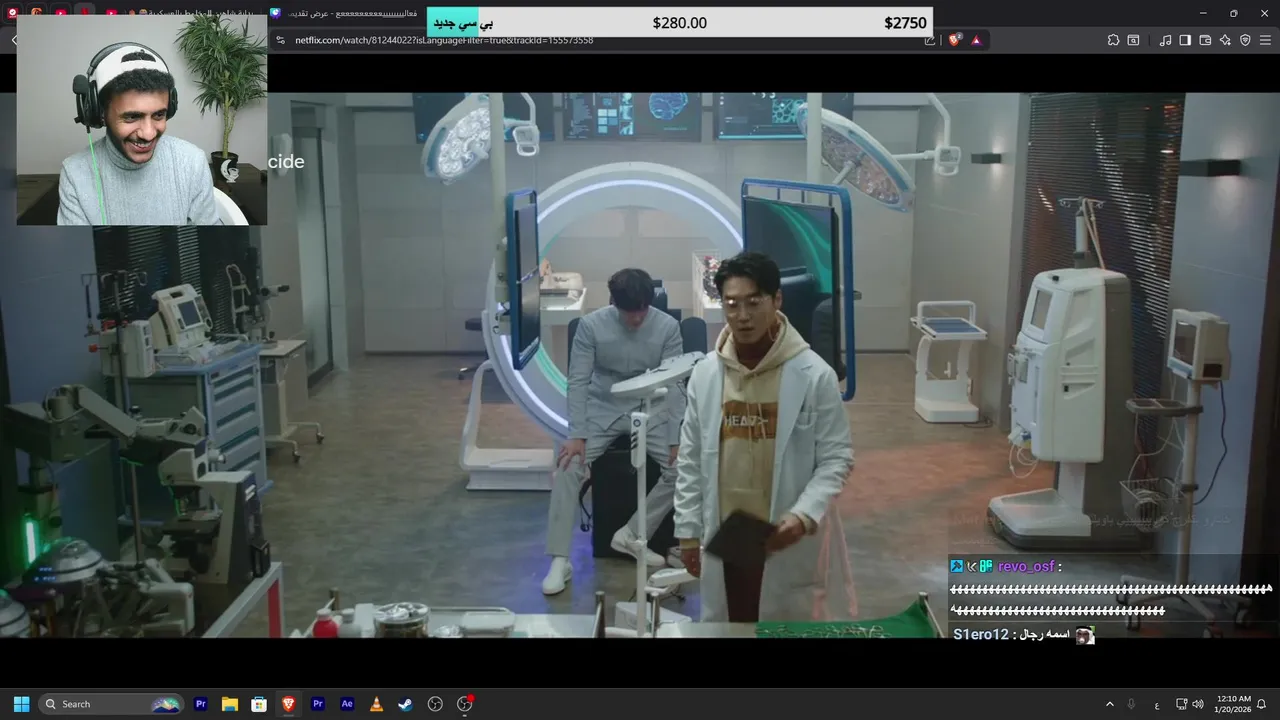The image size is (1280, 720).
Task: Click the media control music note icon
Action: click(1165, 40)
